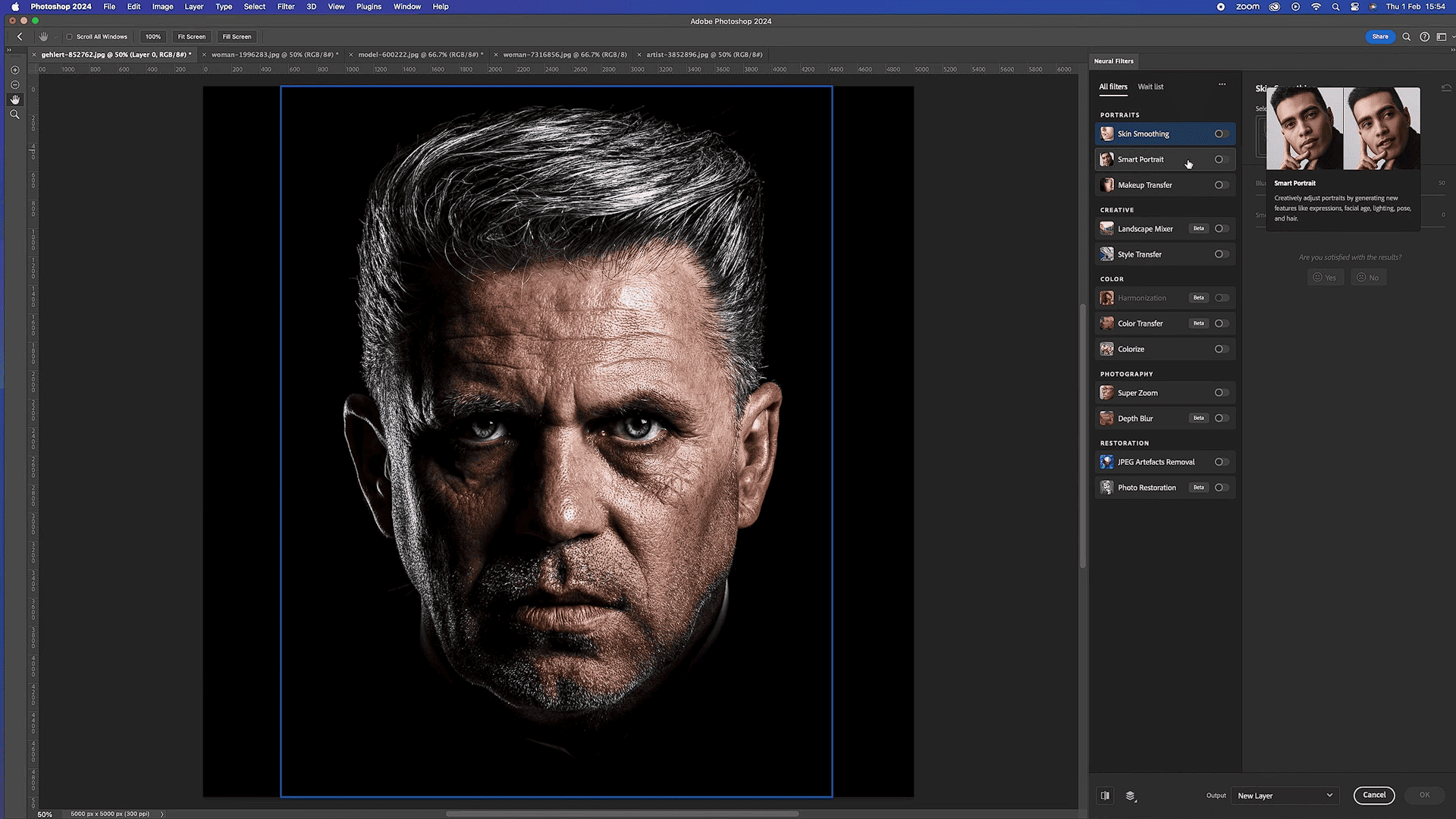Image resolution: width=1456 pixels, height=819 pixels.
Task: Click the filter list vertical scrollbar
Action: pyautogui.click(x=1083, y=436)
